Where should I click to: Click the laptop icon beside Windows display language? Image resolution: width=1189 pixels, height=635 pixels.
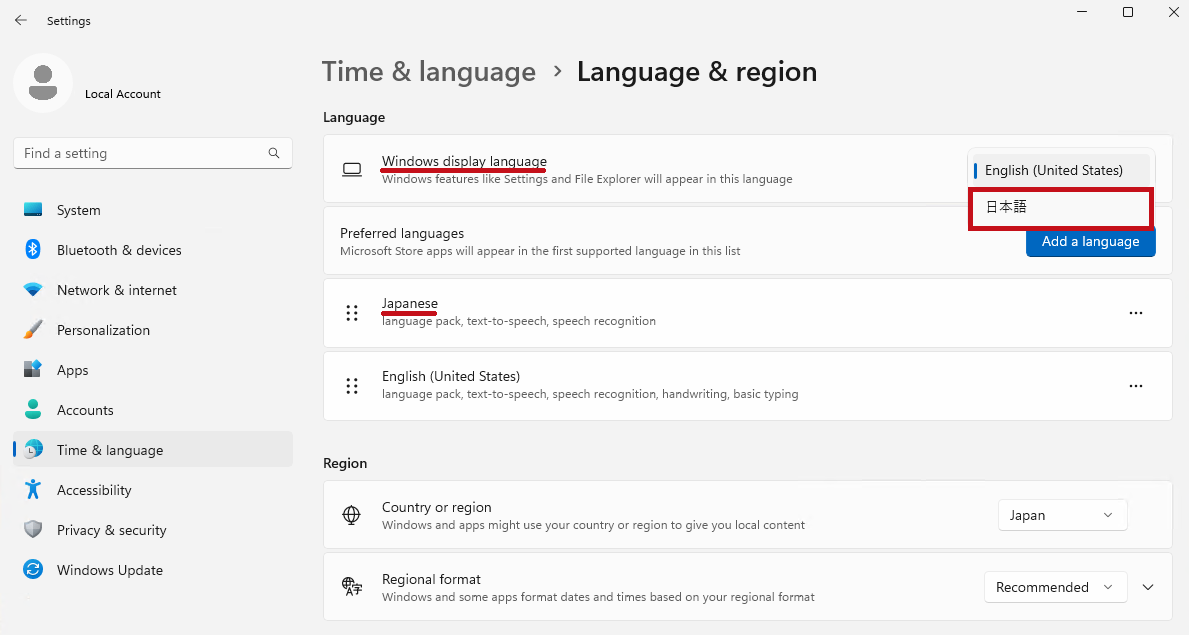(352, 169)
